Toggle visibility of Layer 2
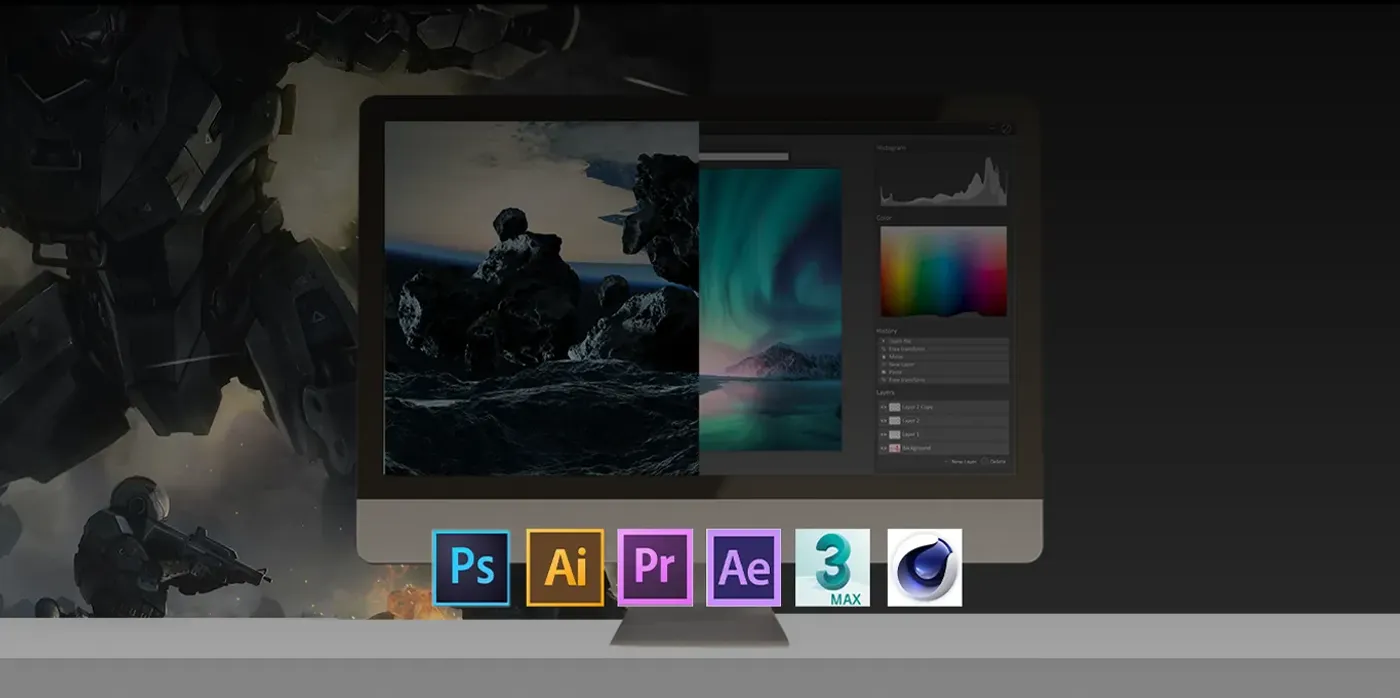Viewport: 1400px width, 698px height. [x=883, y=421]
